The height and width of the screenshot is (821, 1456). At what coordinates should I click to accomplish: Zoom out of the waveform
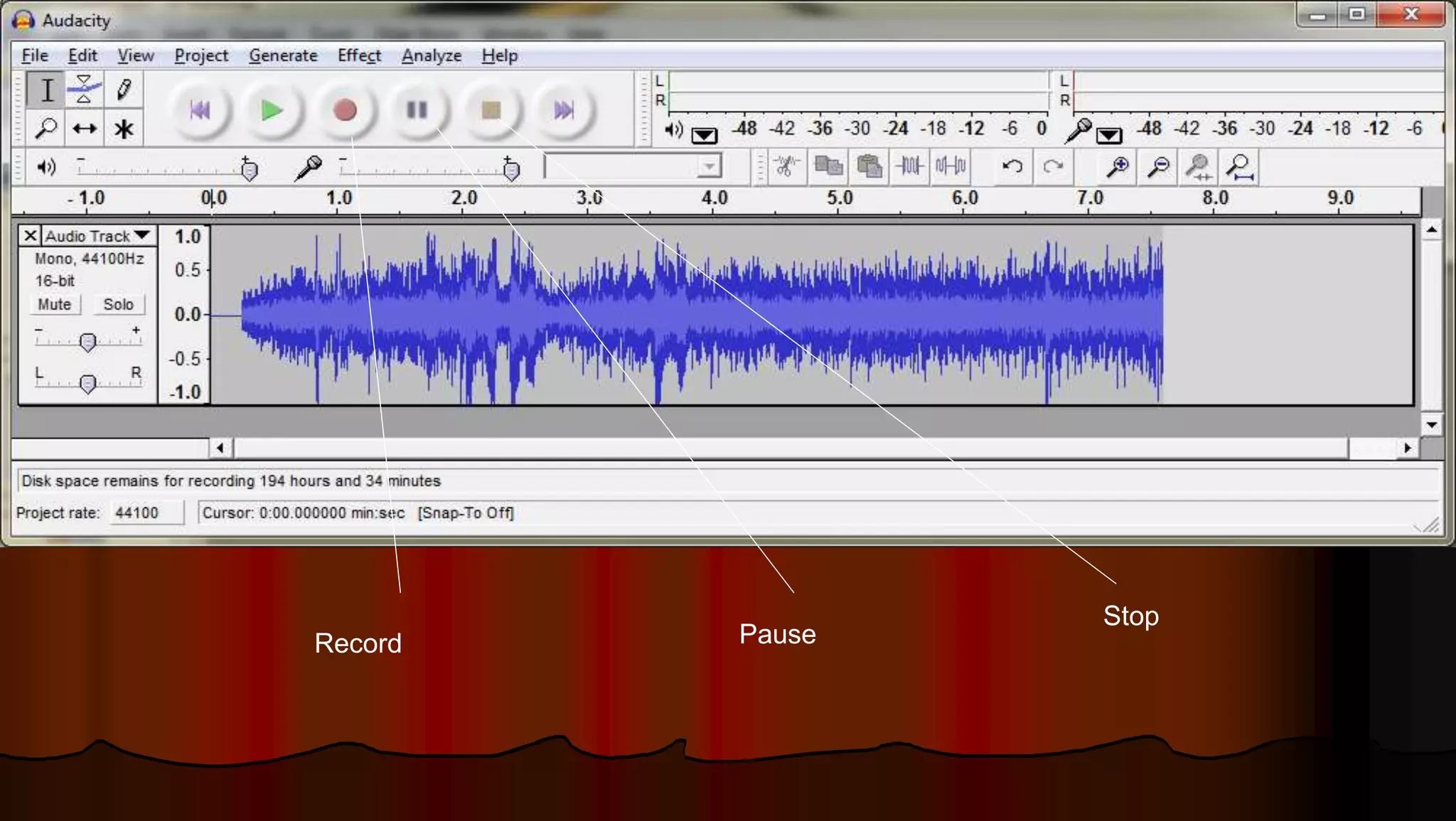(x=1158, y=167)
